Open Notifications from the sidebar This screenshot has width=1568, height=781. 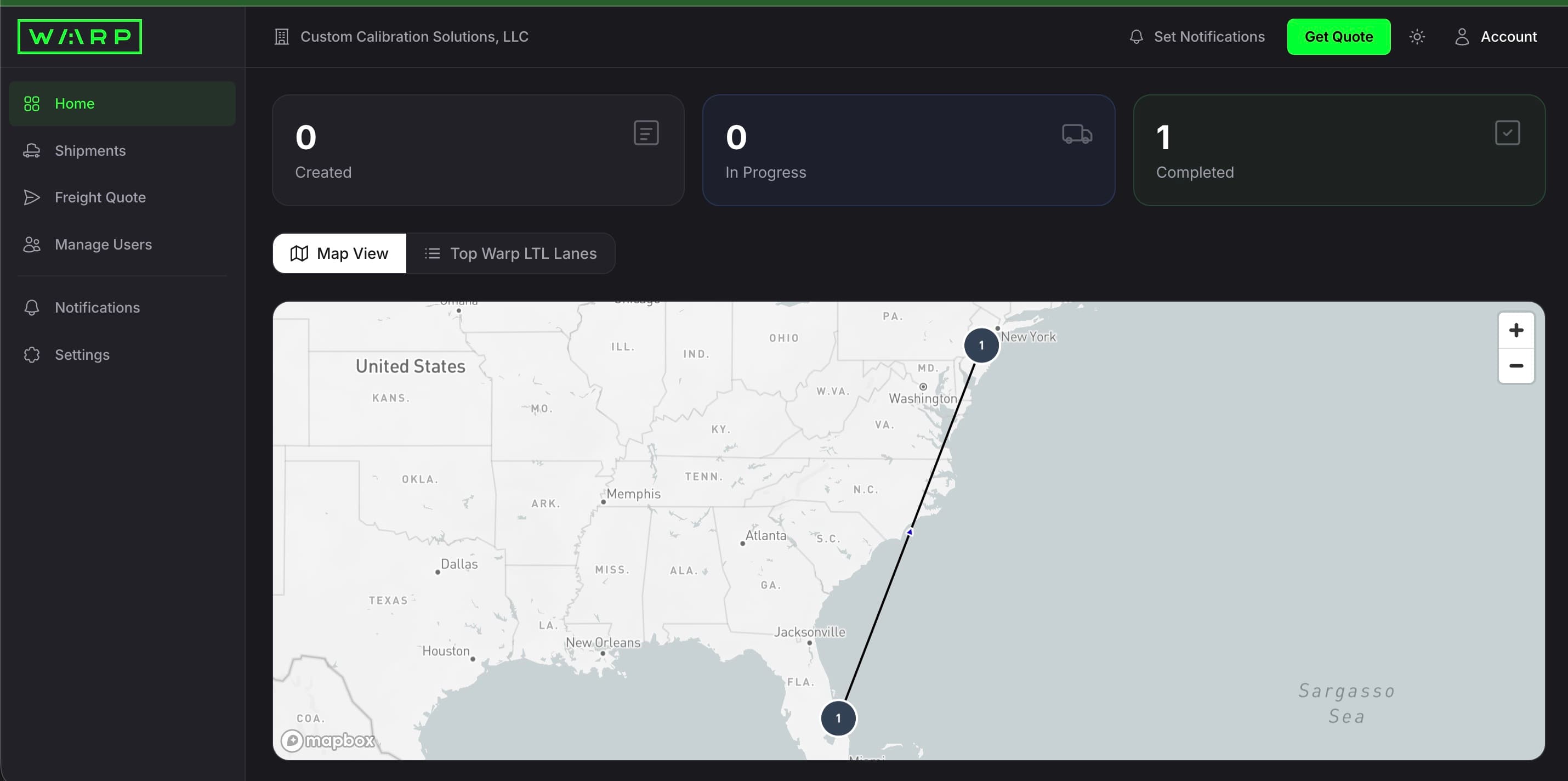(x=97, y=307)
